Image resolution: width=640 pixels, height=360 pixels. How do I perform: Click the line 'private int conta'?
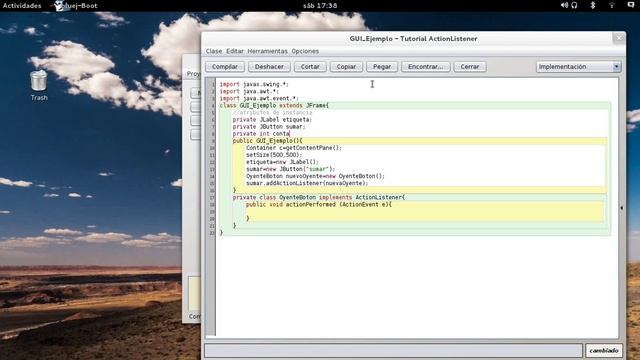(261, 133)
